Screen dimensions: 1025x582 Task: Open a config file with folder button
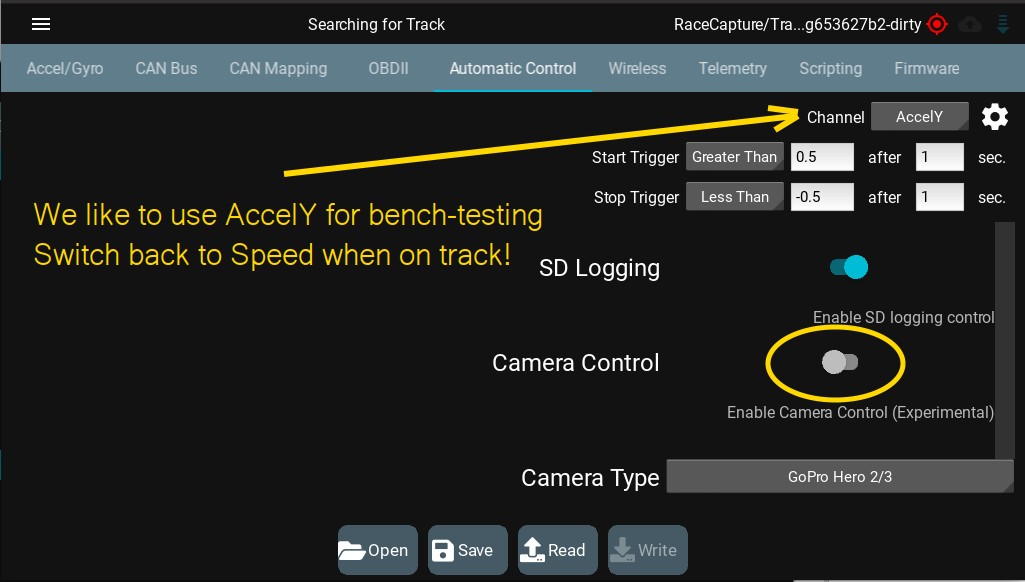[x=377, y=550]
